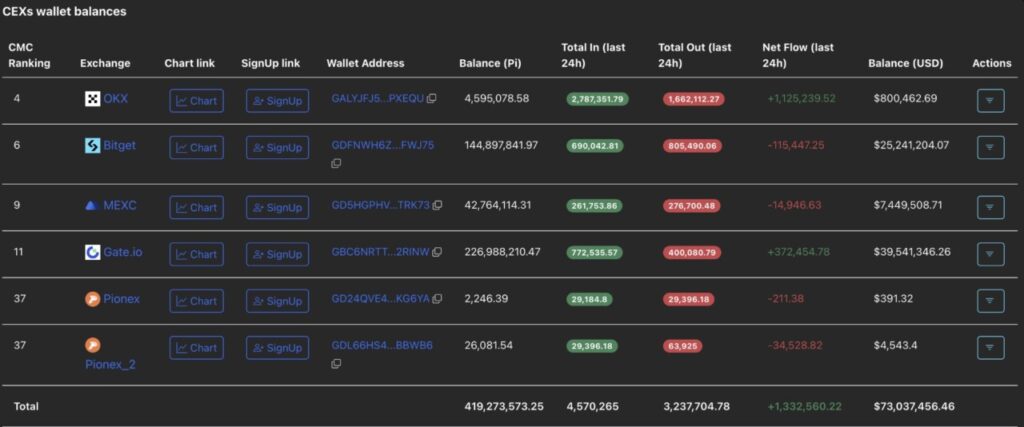Image resolution: width=1024 pixels, height=427 pixels.
Task: Copy the Gate.io wallet address icon
Action: point(437,252)
